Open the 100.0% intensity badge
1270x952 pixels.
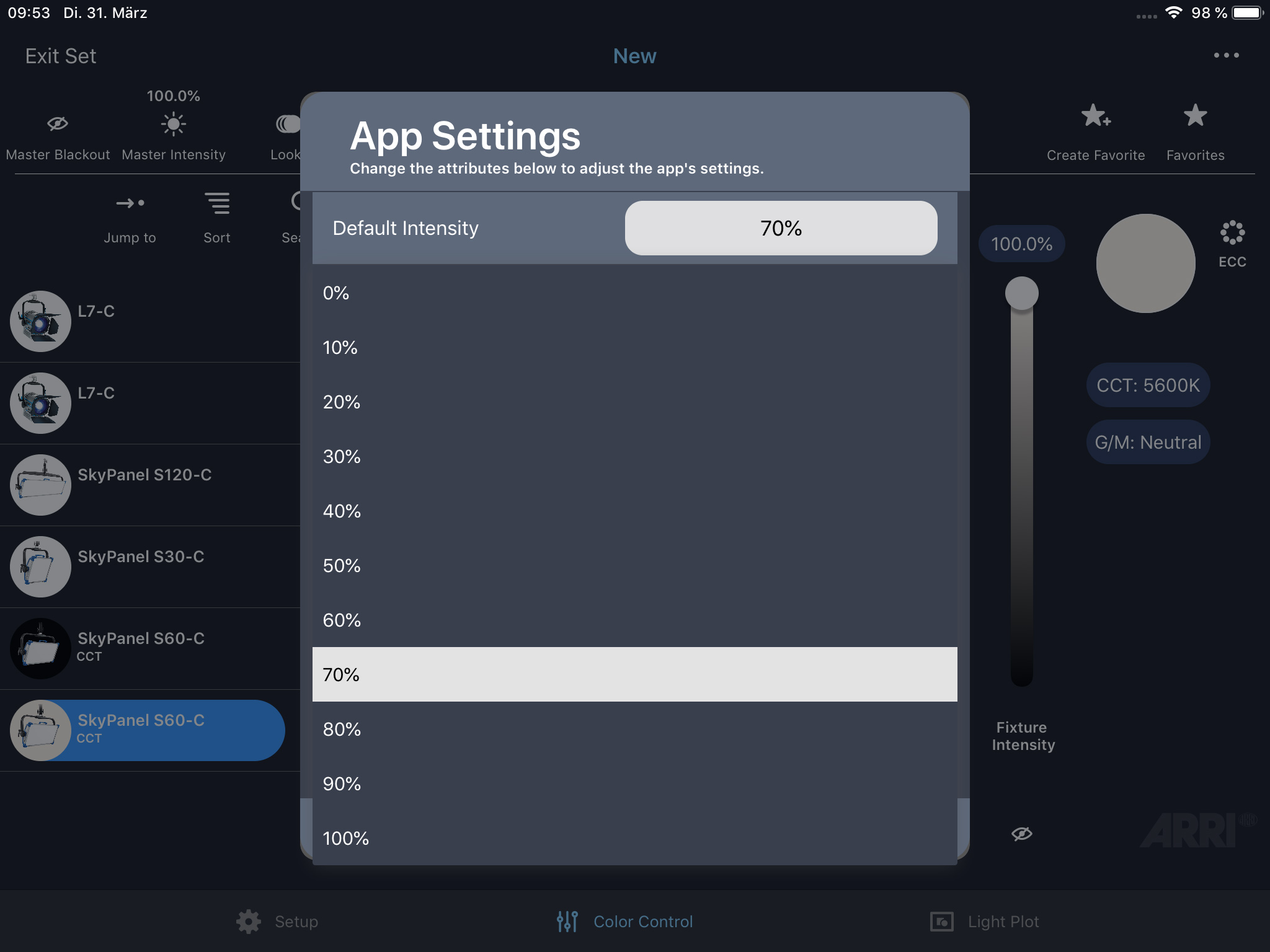pos(1021,244)
